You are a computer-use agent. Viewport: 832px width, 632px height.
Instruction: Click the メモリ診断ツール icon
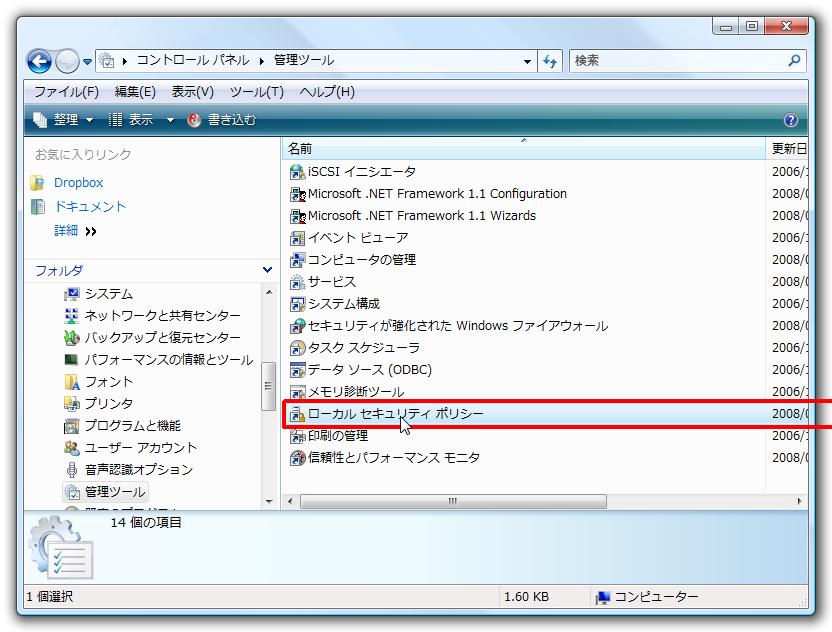pos(297,392)
